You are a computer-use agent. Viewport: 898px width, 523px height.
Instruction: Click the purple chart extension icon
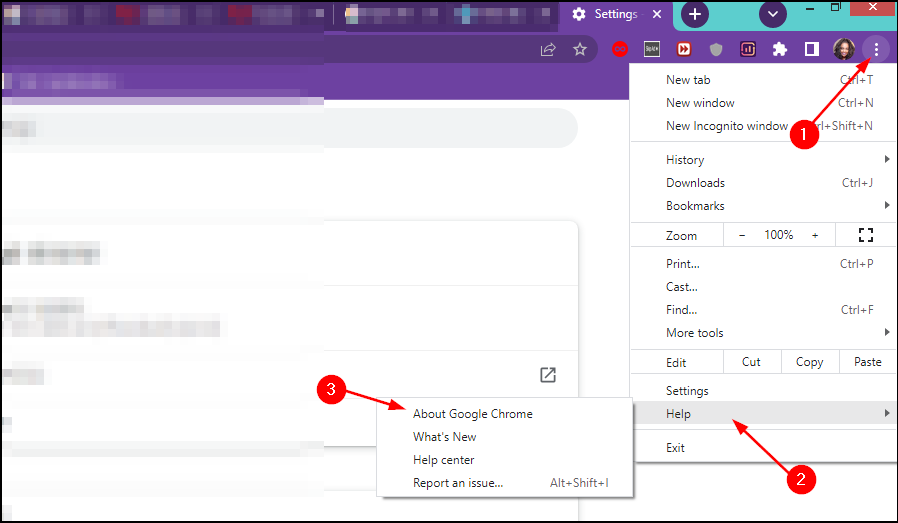point(747,49)
